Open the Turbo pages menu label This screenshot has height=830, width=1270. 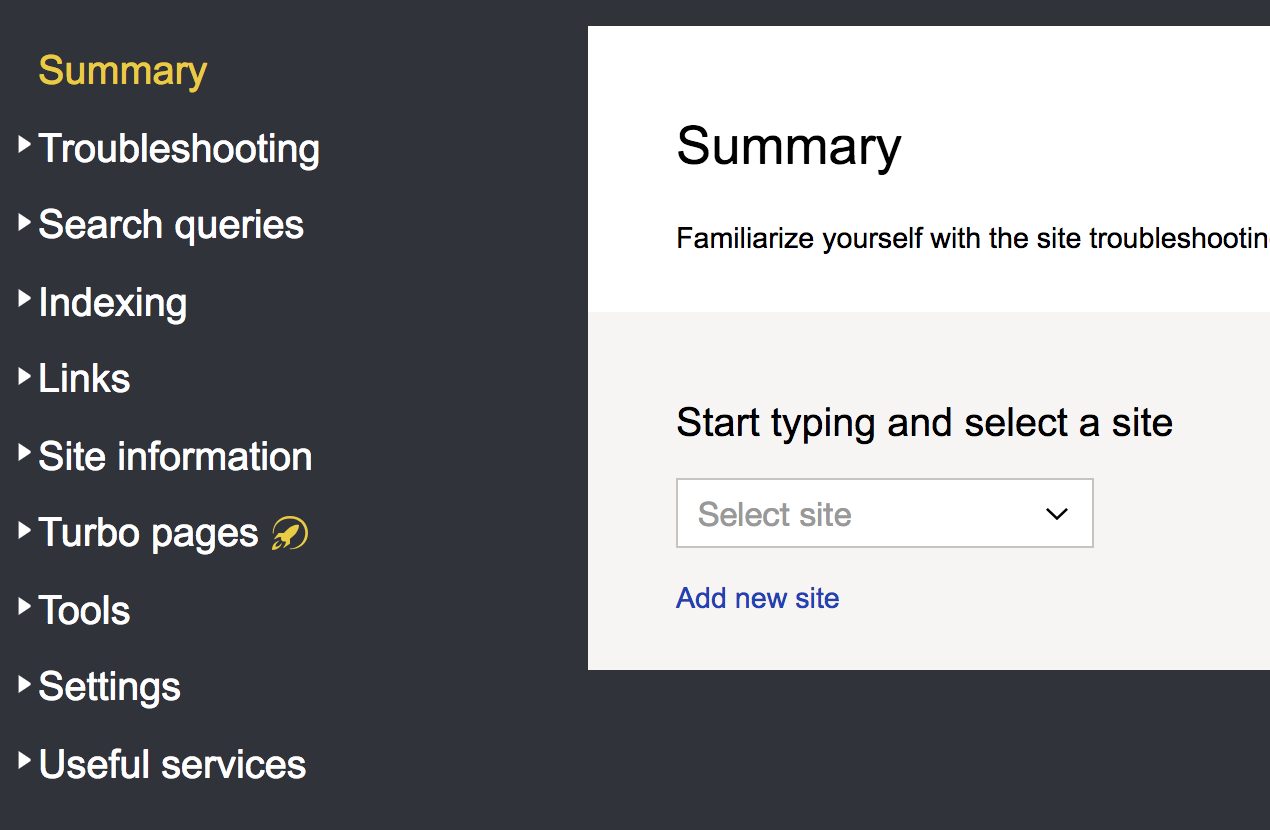(x=148, y=534)
